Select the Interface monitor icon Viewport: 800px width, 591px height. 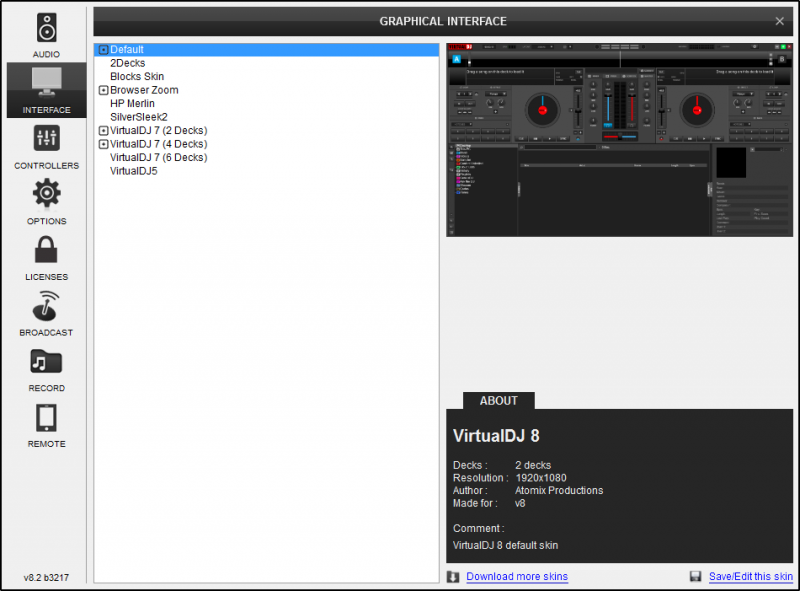(x=46, y=81)
